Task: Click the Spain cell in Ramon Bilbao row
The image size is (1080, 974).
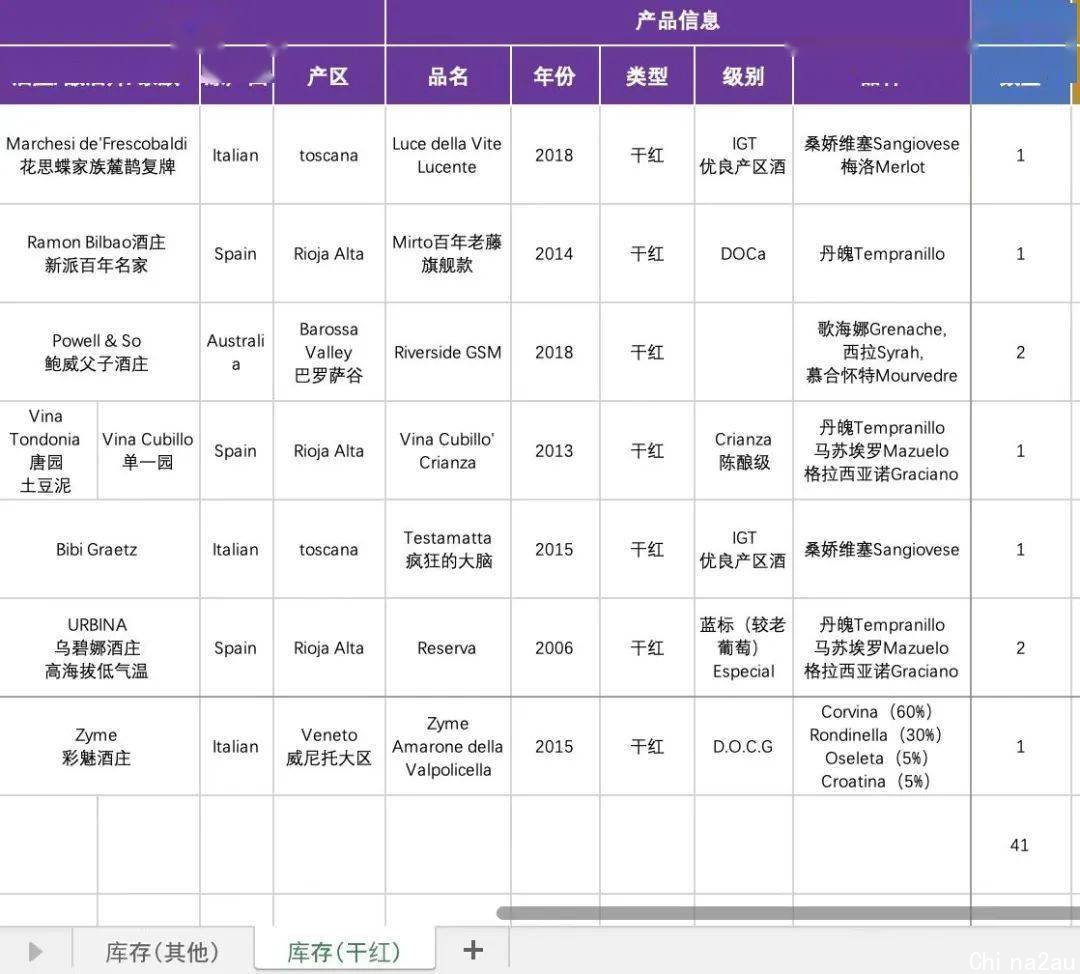Action: point(236,253)
